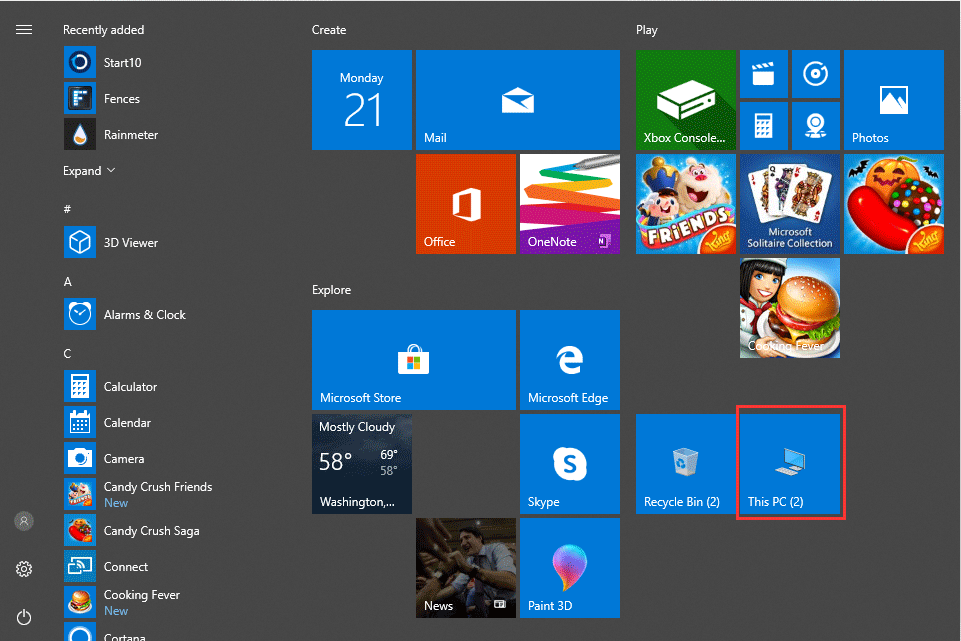Open Candy Crush Friends game tile
The image size is (961, 641).
pyautogui.click(x=686, y=204)
